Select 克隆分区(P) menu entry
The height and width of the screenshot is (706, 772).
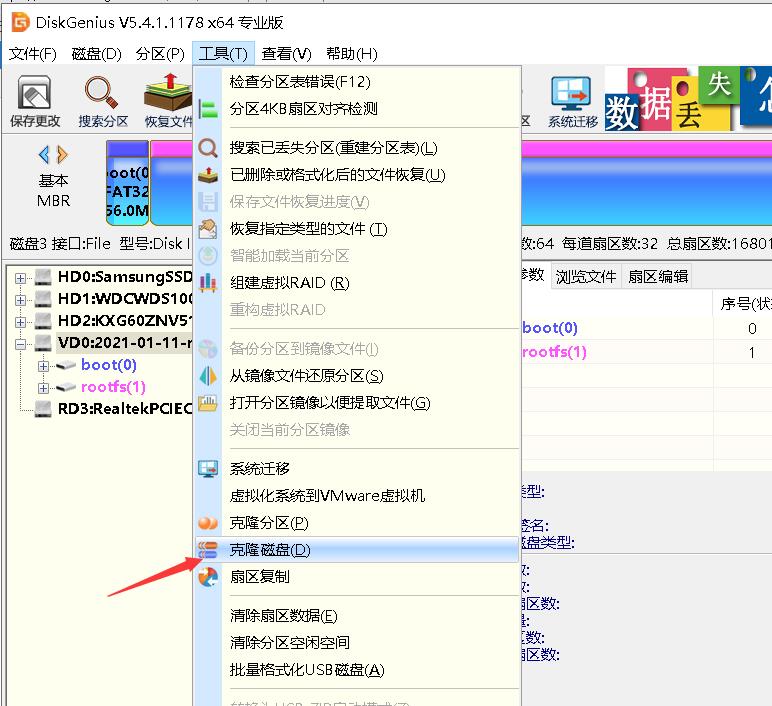[357, 523]
